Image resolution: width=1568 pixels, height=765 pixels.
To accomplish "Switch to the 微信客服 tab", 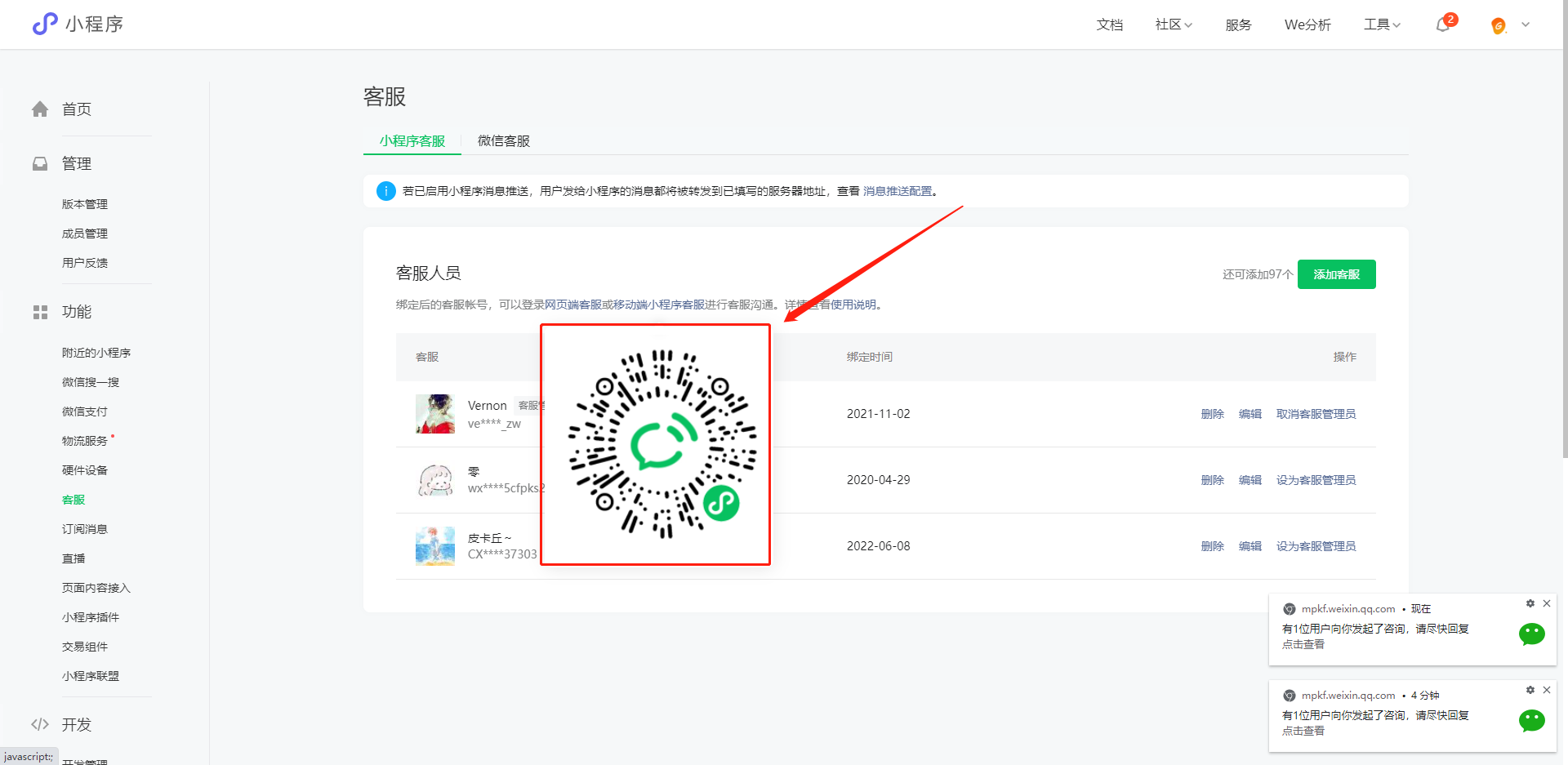I will click(x=504, y=140).
